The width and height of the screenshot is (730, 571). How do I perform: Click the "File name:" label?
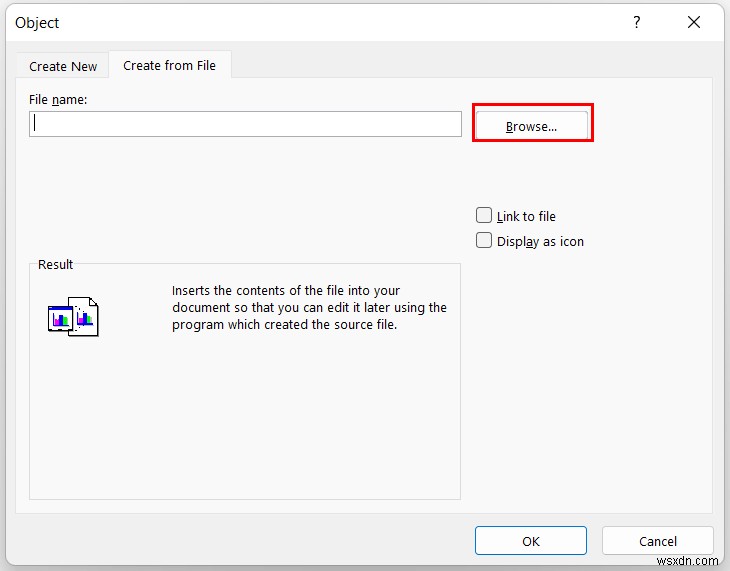59,98
